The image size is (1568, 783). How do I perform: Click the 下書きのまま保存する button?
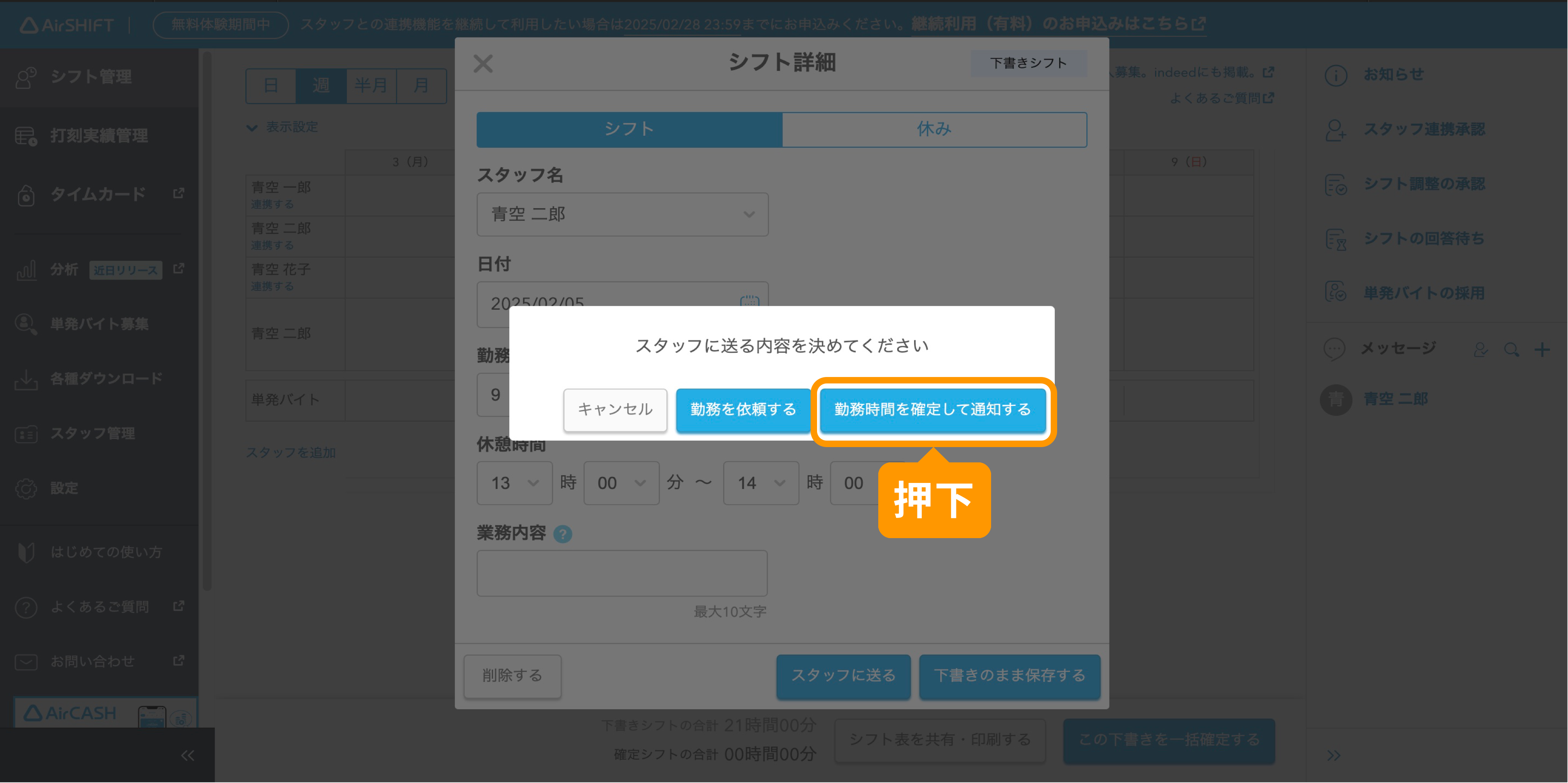tap(1009, 676)
